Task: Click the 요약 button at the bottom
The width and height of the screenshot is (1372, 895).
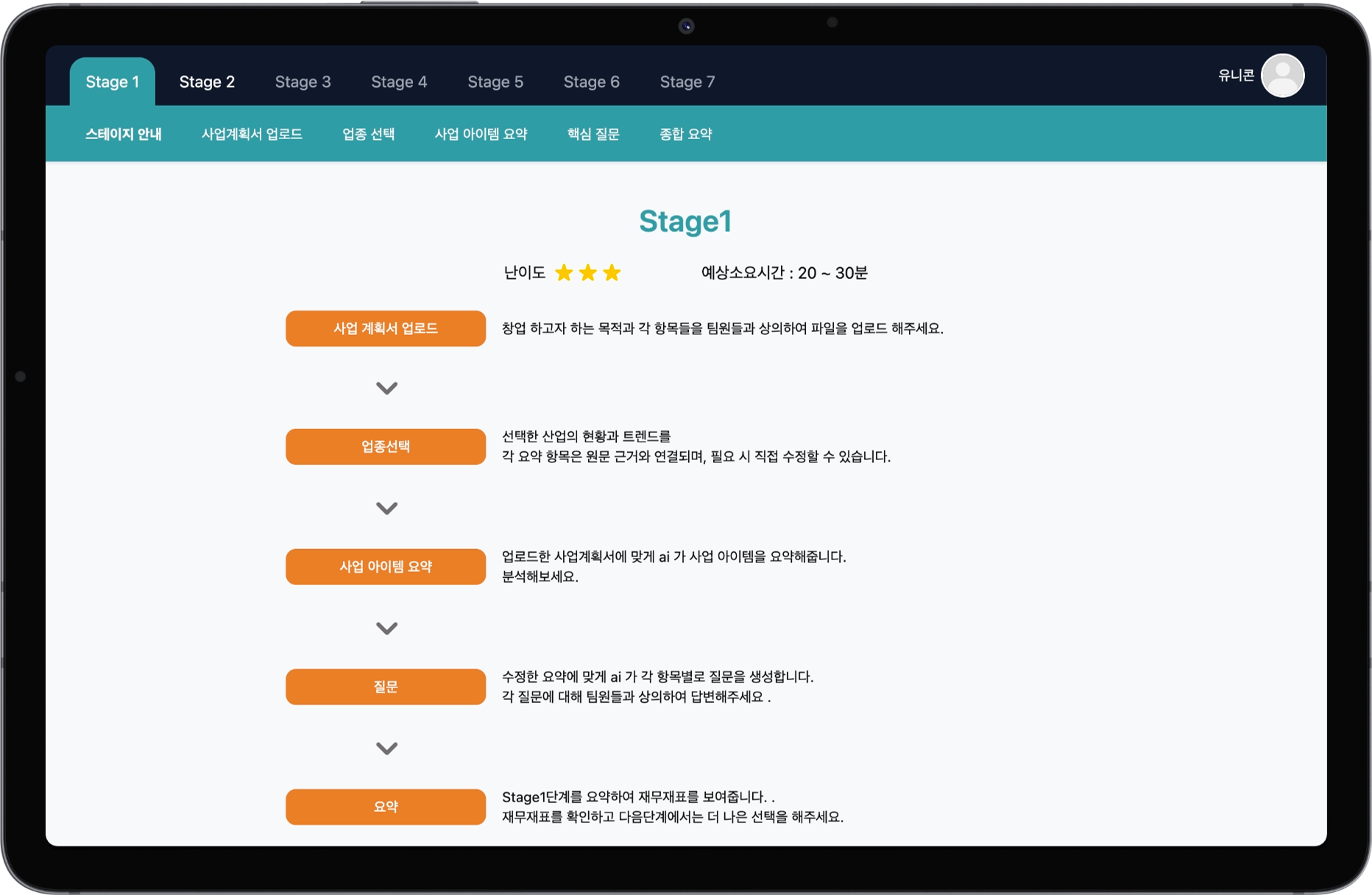Action: [385, 807]
